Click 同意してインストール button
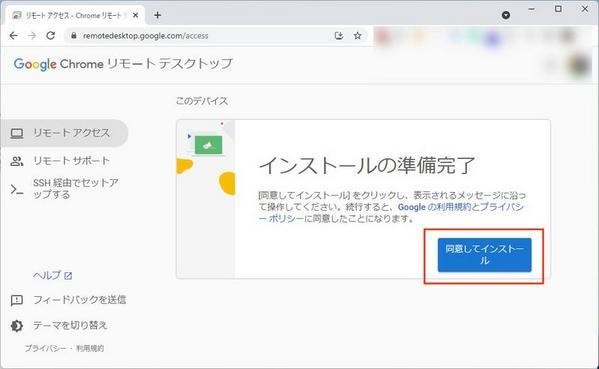The image size is (599, 369). [484, 255]
